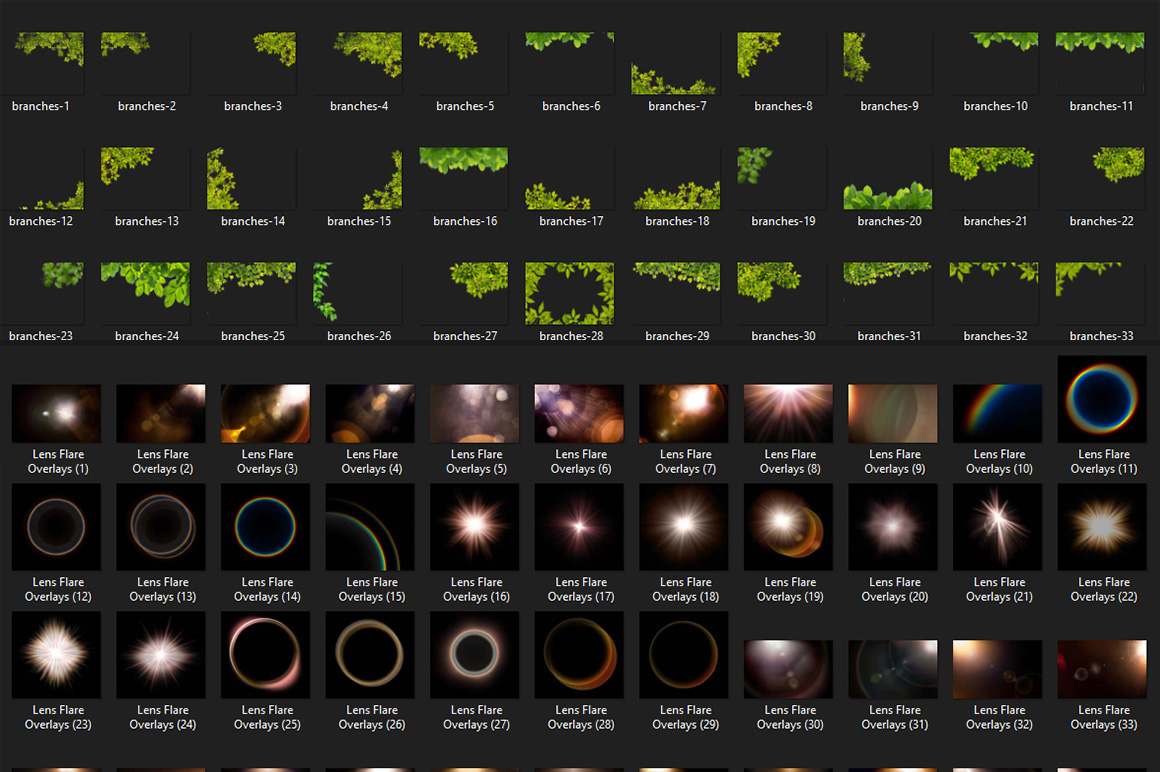Click the branches-33 file name label
Screen dimensions: 1160x772
(1101, 336)
